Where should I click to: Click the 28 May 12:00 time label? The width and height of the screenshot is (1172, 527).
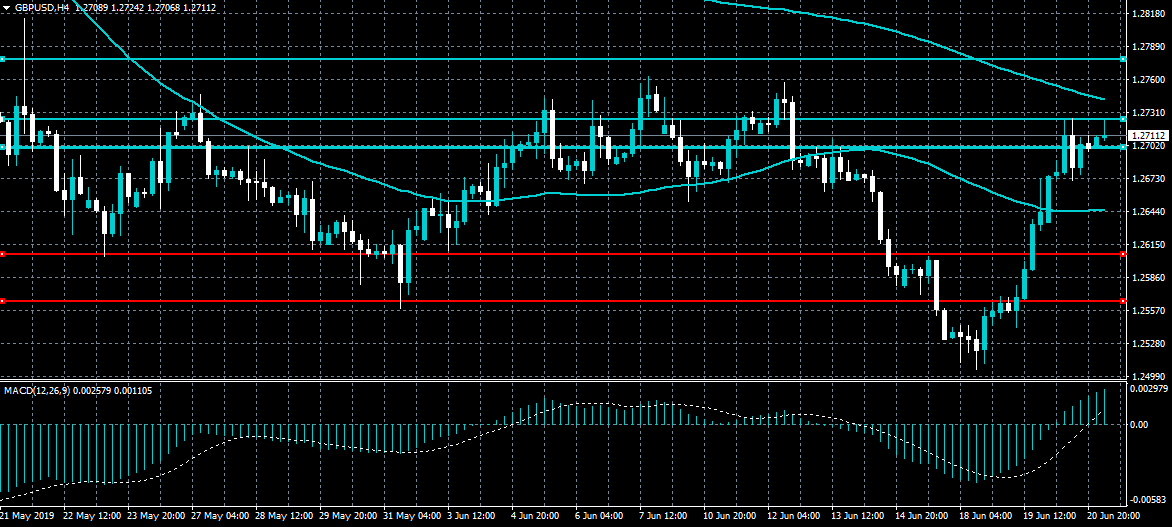point(282,517)
